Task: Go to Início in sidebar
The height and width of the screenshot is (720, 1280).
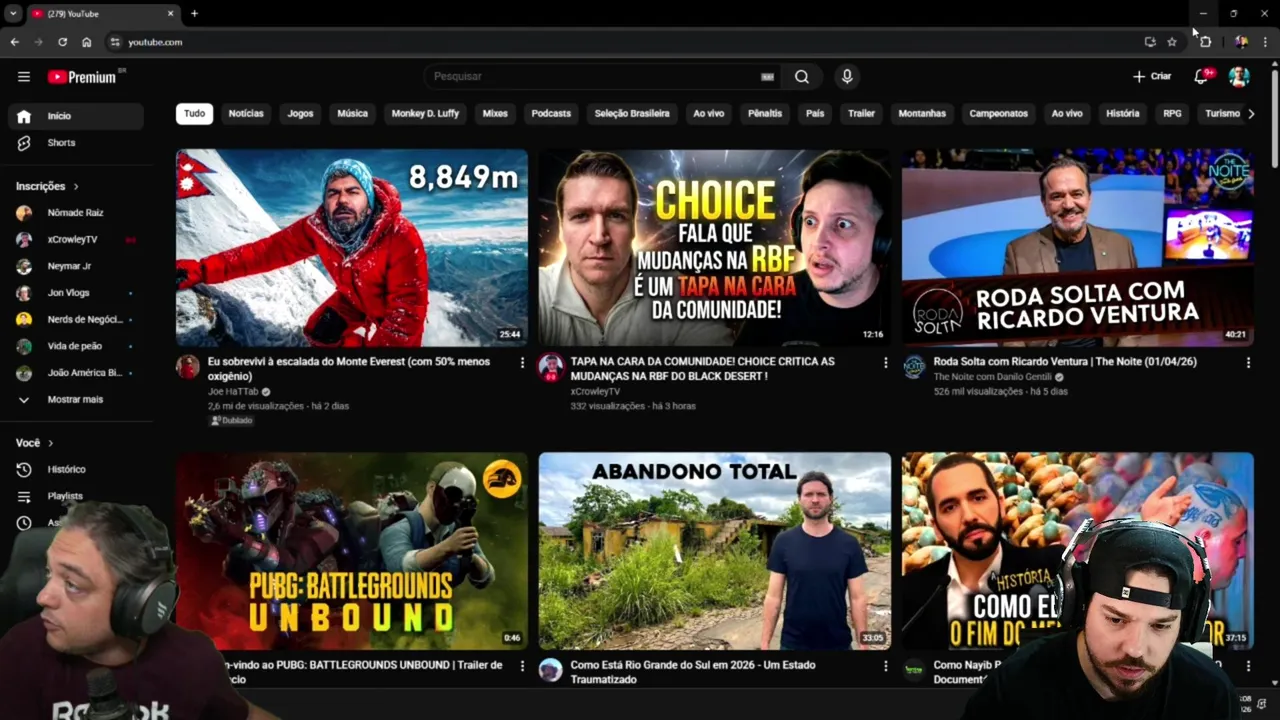Action: point(75,116)
